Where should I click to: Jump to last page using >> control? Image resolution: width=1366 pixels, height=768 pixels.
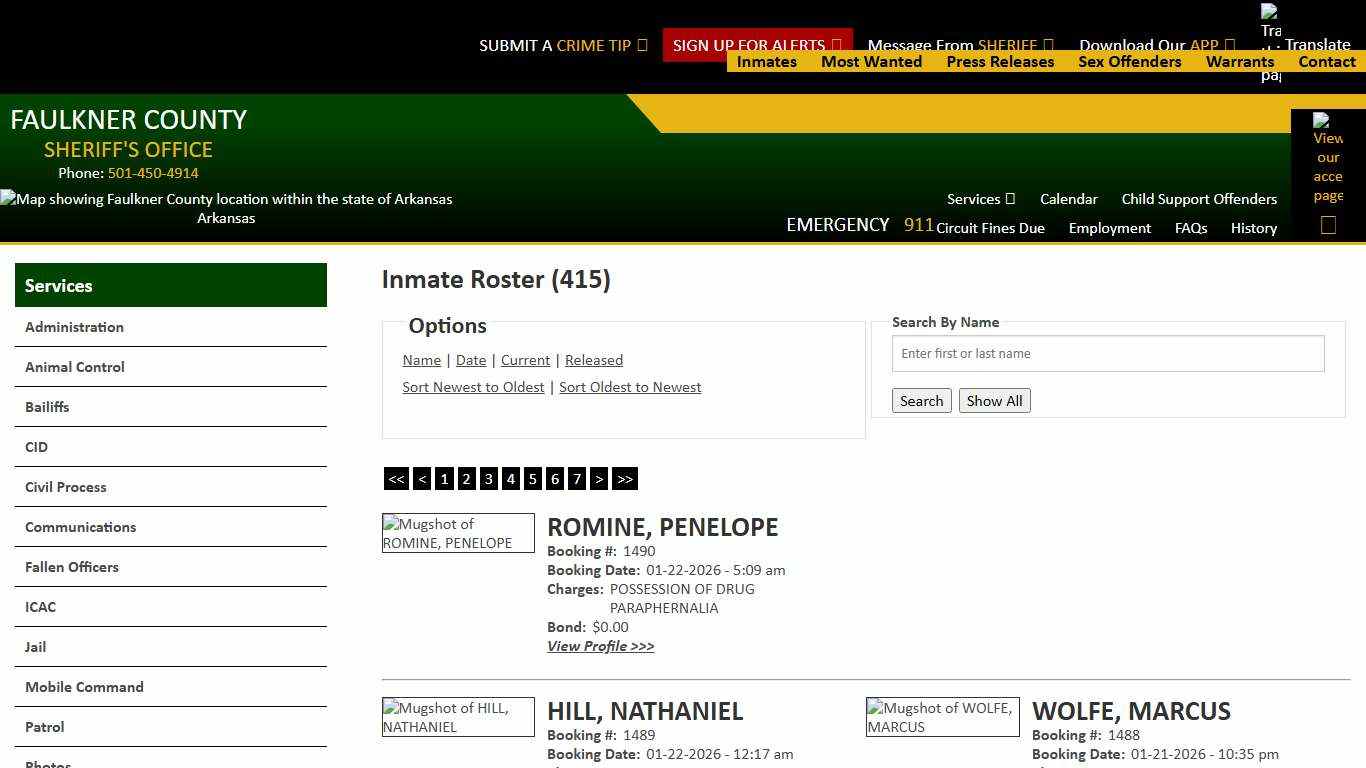(x=625, y=479)
